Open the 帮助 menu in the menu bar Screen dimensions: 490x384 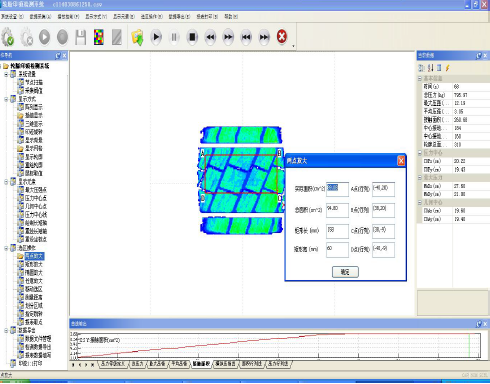231,16
